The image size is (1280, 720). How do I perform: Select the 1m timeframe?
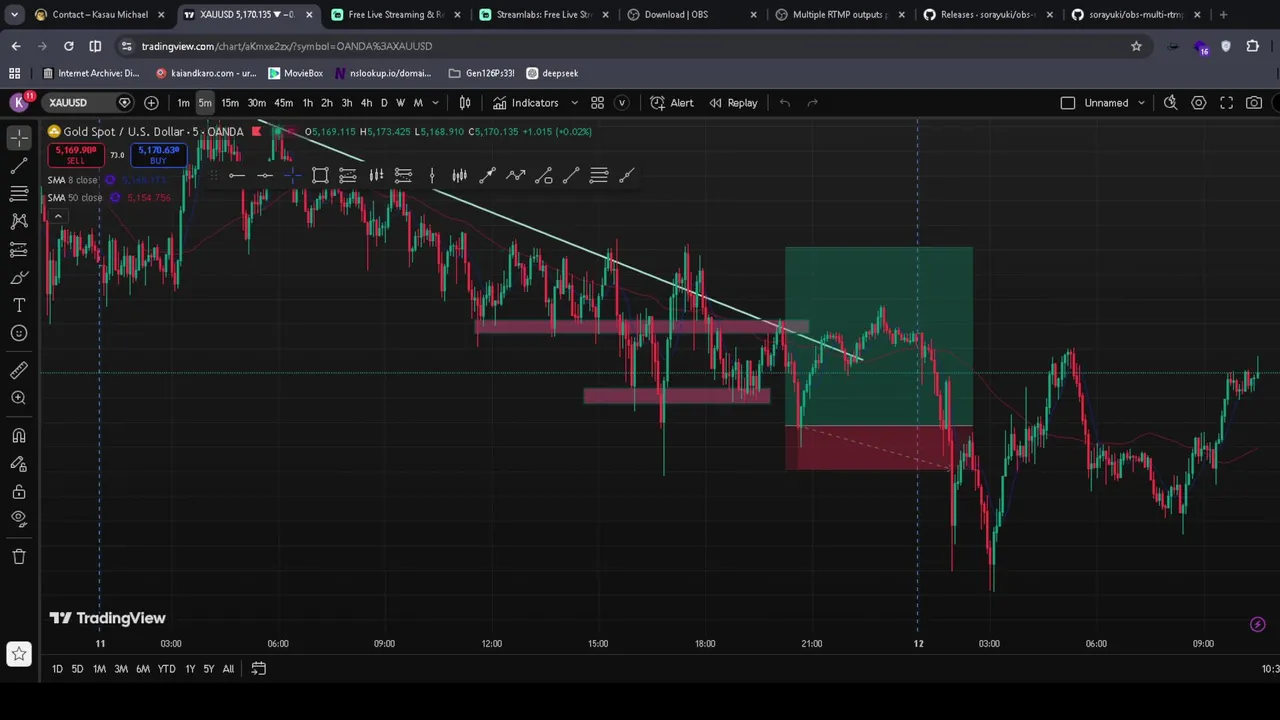(183, 103)
